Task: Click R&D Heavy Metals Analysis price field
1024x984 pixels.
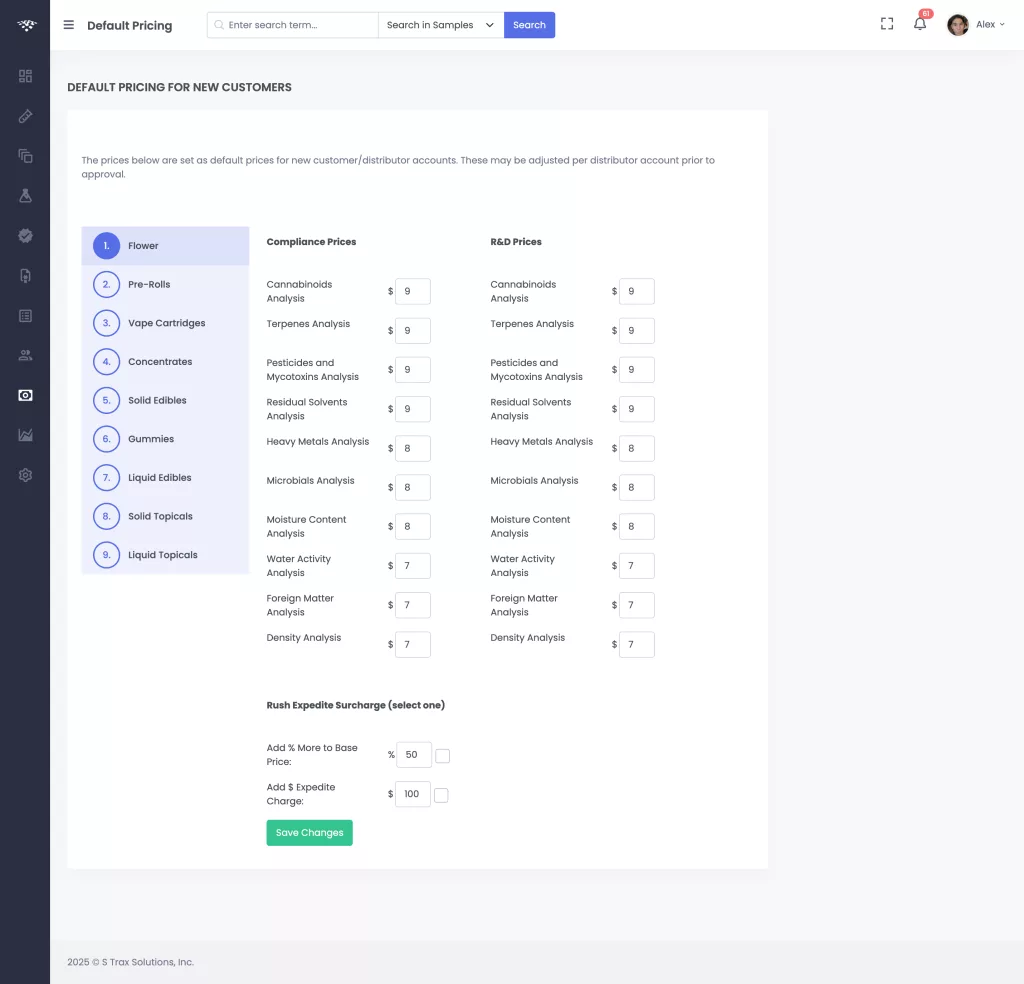Action: (637, 448)
